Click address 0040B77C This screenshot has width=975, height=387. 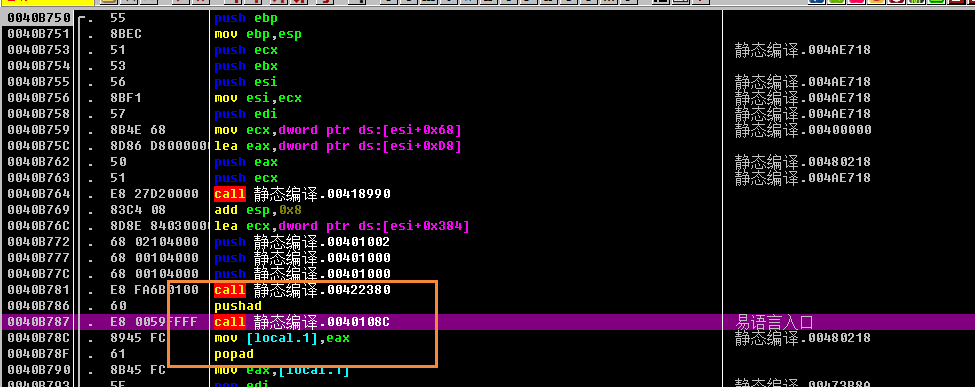pos(39,274)
